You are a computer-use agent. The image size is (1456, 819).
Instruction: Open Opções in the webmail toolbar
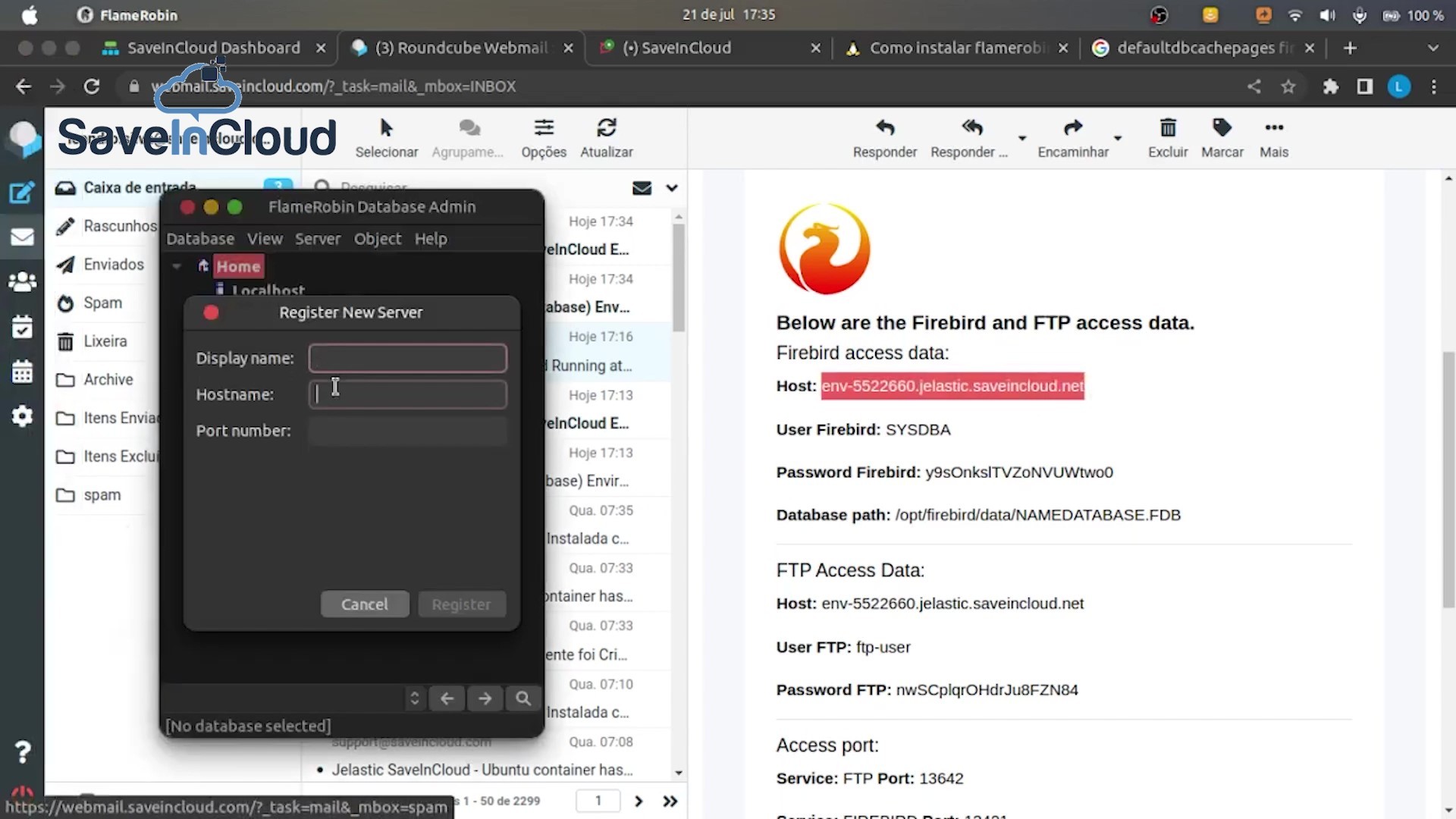click(x=544, y=136)
